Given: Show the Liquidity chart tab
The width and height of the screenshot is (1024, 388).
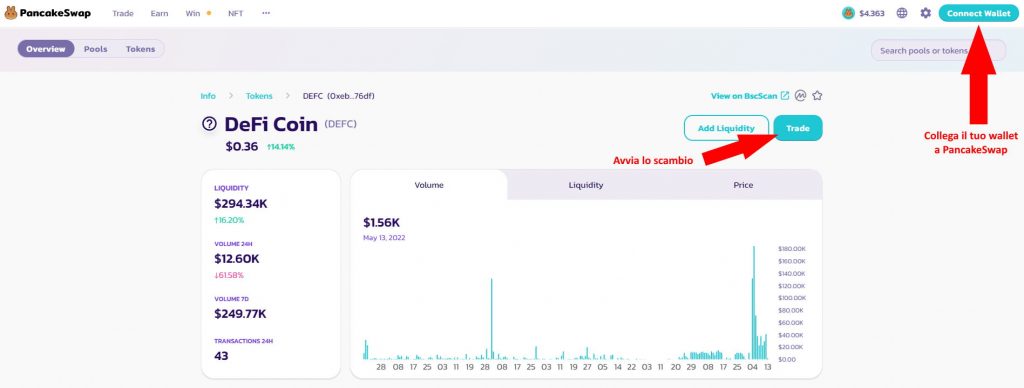Looking at the screenshot, I should pyautogui.click(x=586, y=185).
